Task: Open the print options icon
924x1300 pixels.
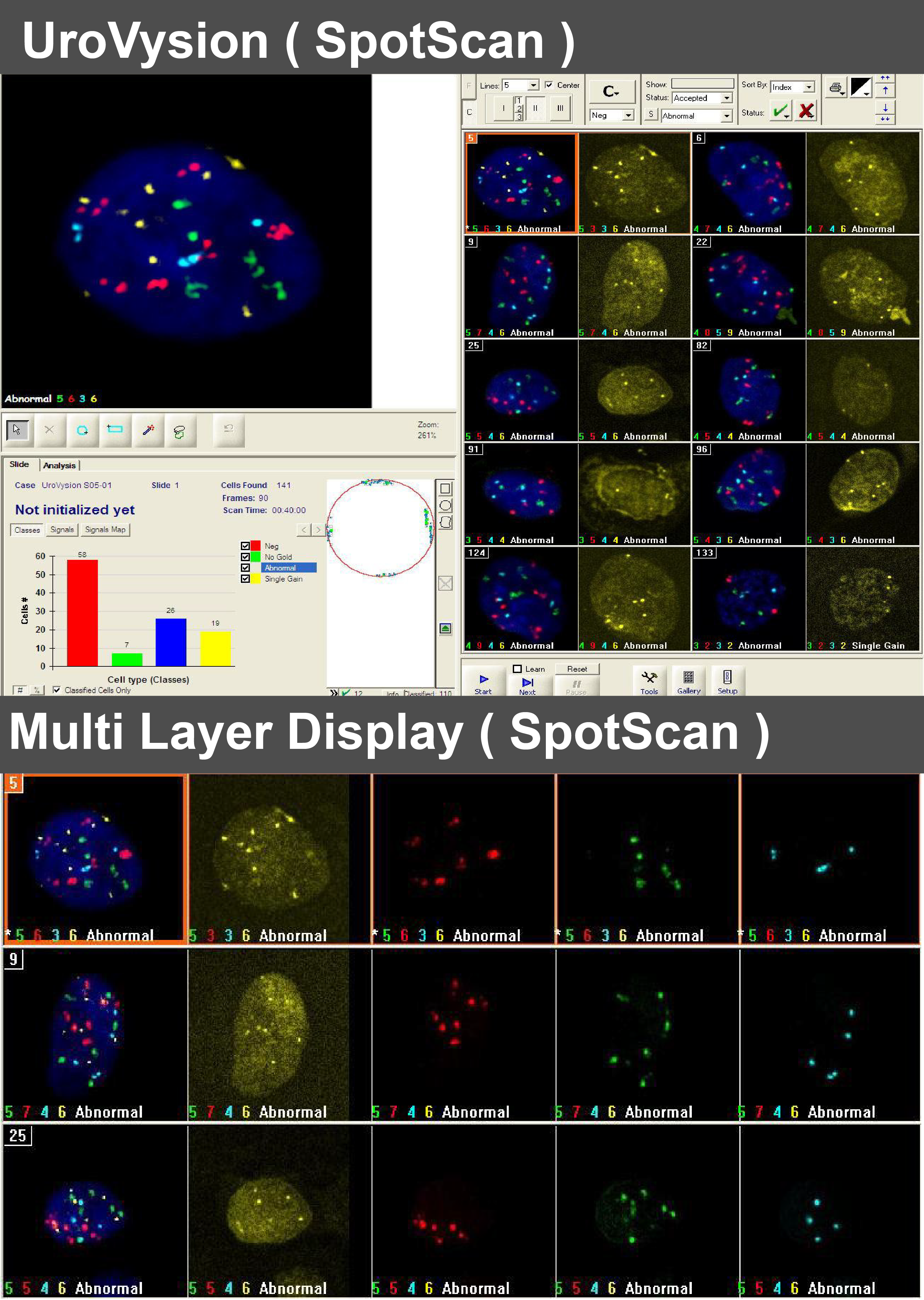Action: [x=836, y=88]
